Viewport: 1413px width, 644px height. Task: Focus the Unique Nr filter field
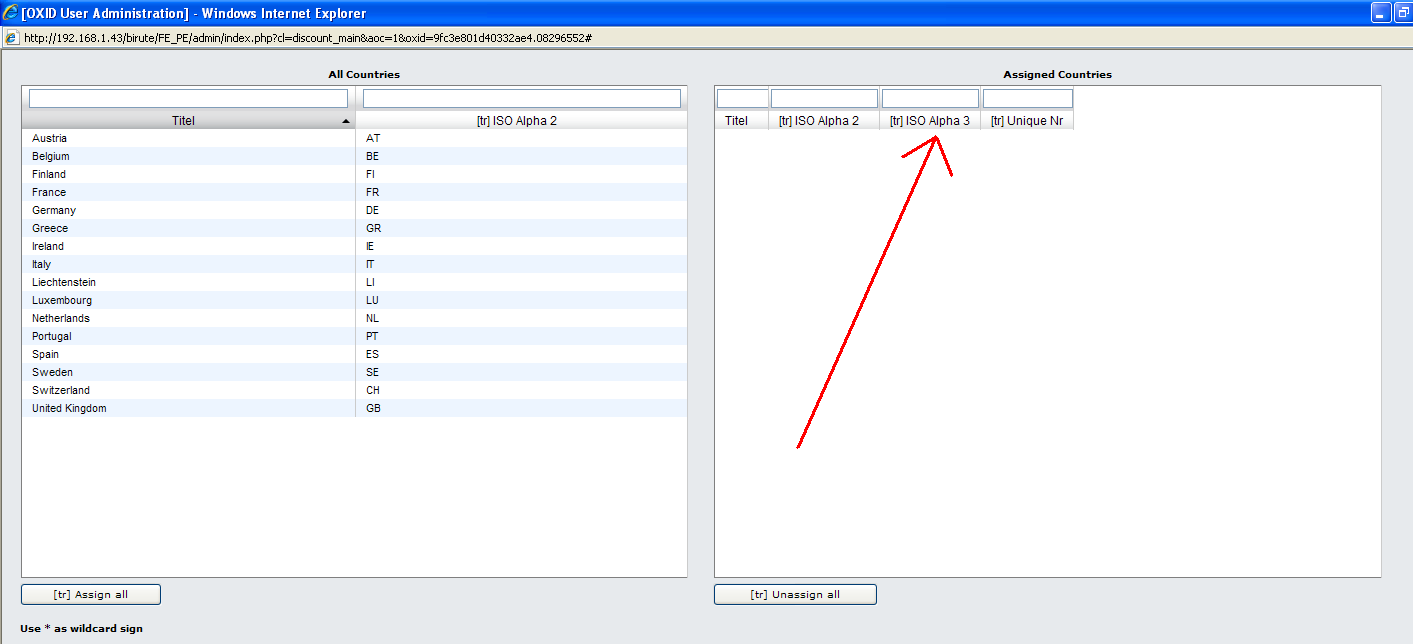1027,99
